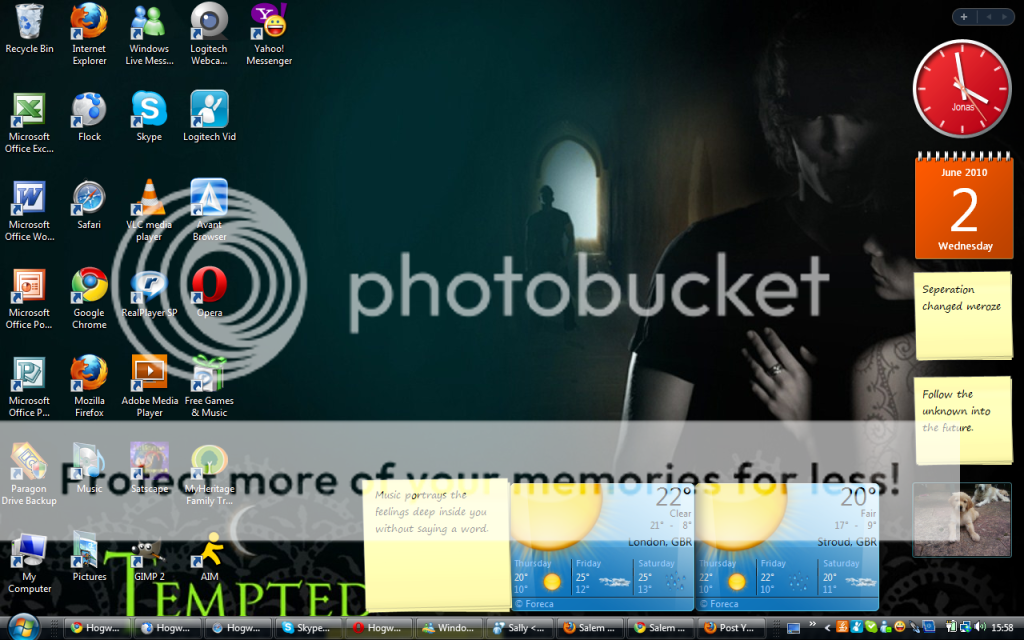Launch Internet Explorer from the desktop
This screenshot has height=640, width=1024.
click(x=89, y=34)
